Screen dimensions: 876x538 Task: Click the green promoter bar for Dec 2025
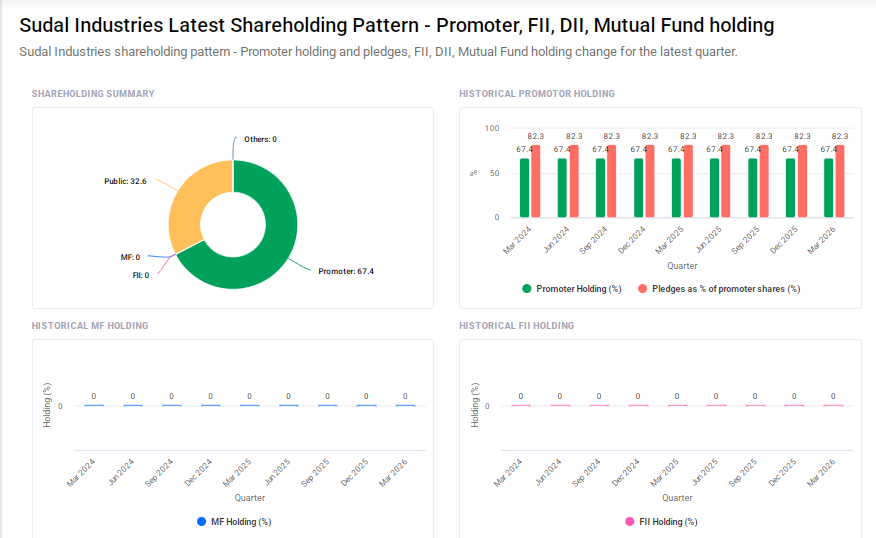tap(791, 188)
